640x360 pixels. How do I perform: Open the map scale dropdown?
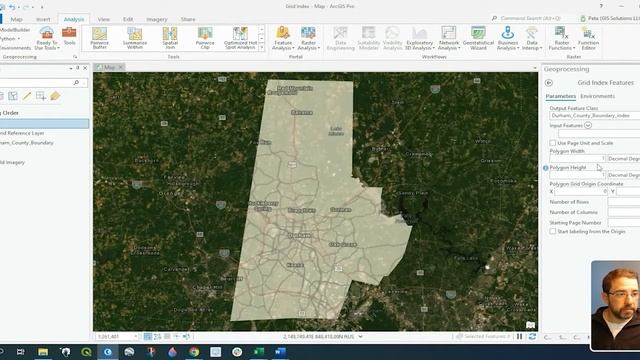coord(136,337)
